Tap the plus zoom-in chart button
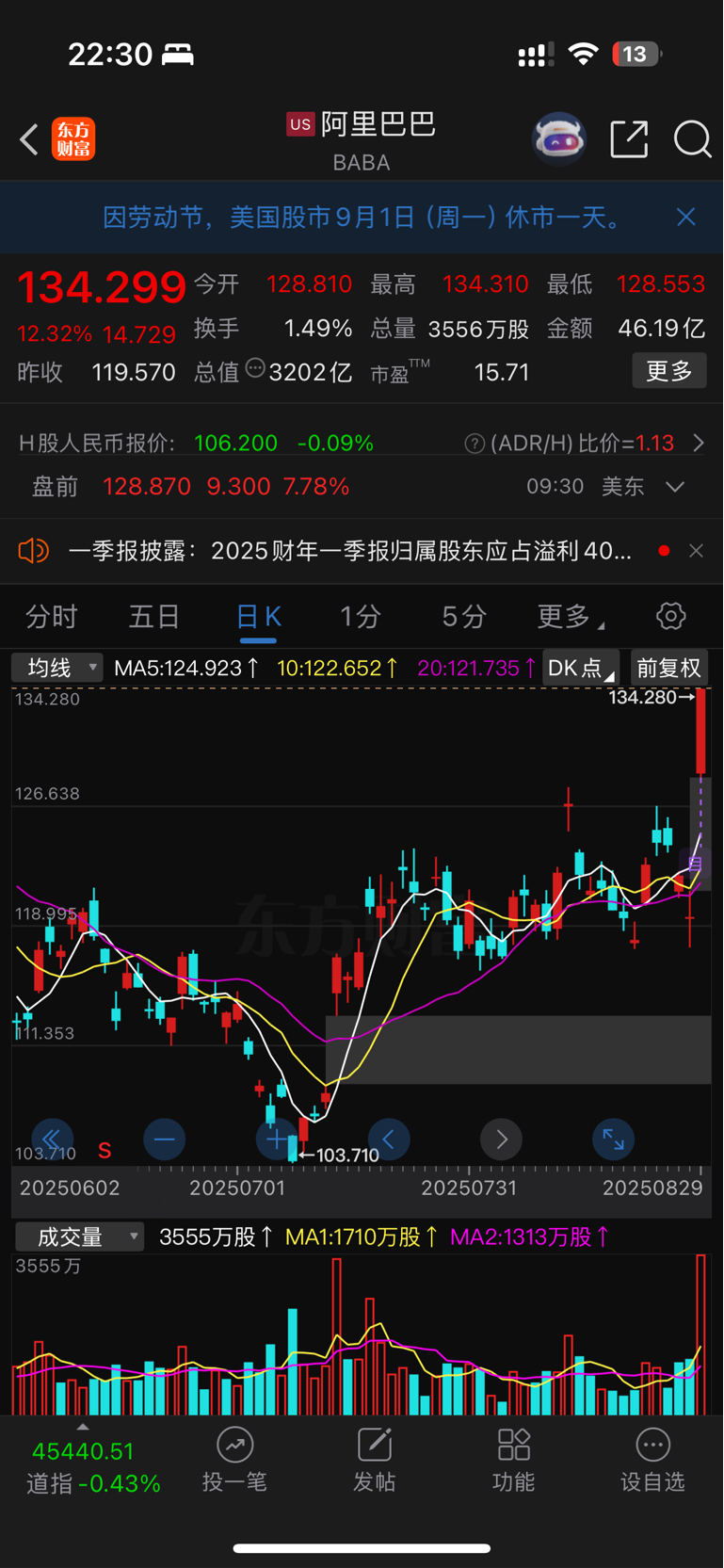Screen dimensions: 724x1568 tap(276, 1140)
